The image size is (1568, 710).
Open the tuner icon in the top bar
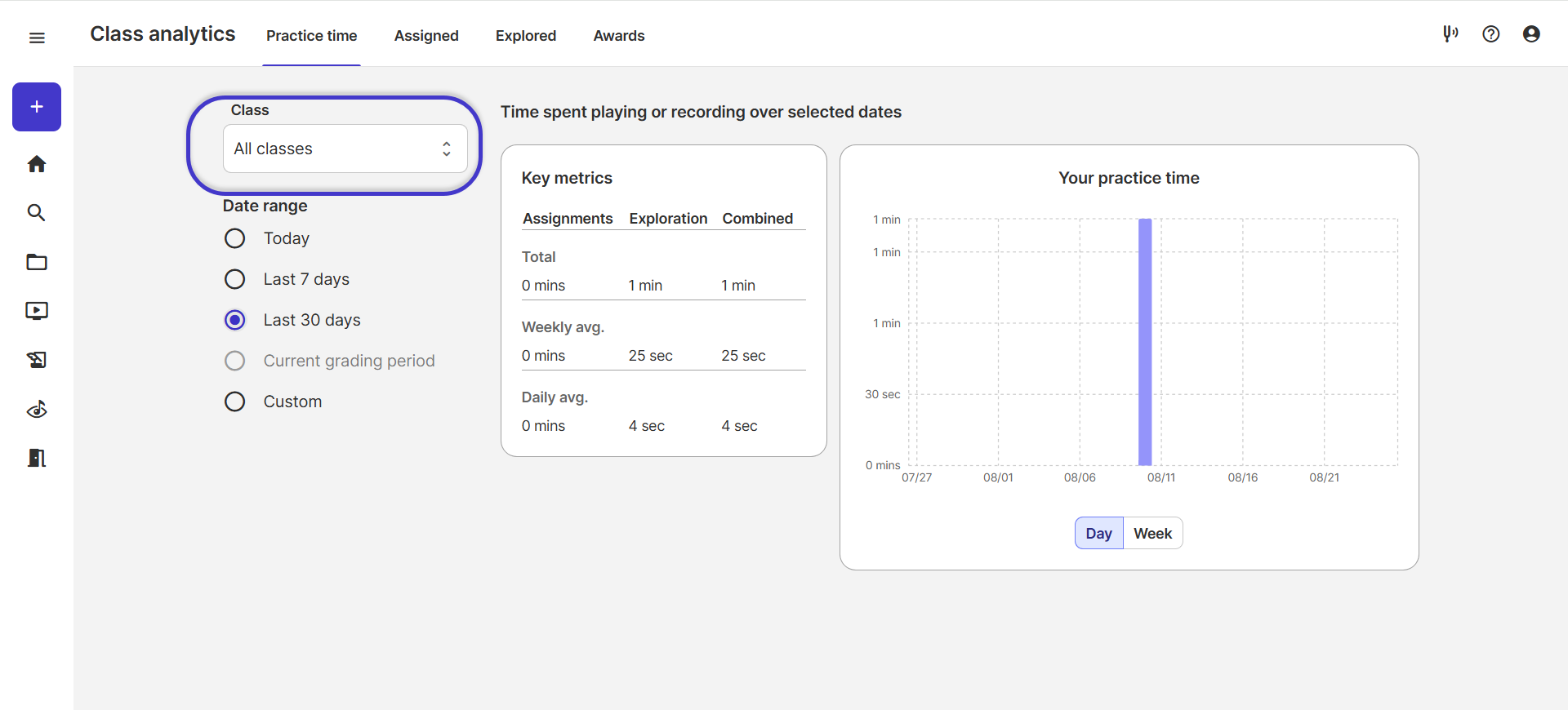[x=1450, y=33]
